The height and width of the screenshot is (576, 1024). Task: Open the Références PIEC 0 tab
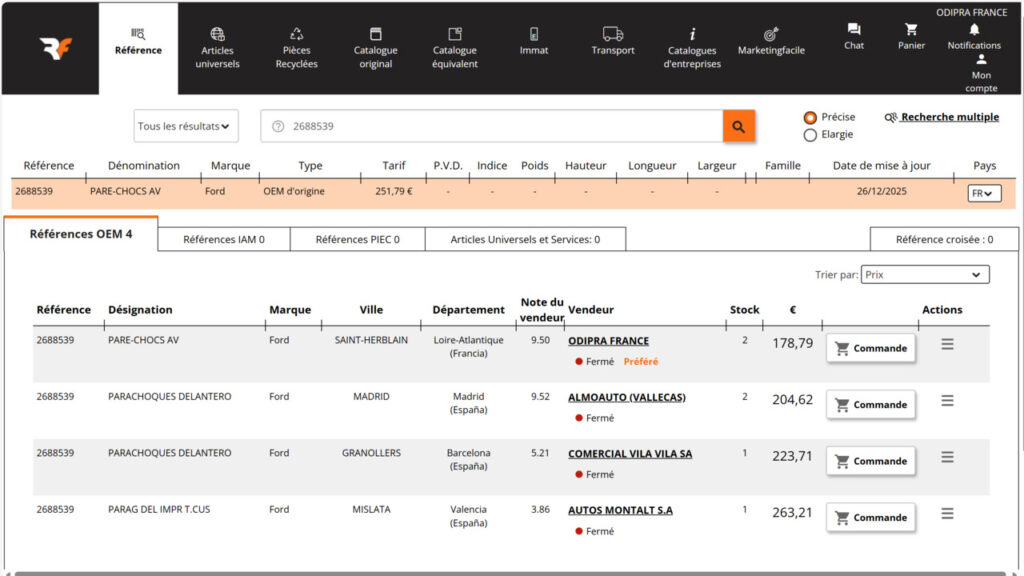(x=357, y=239)
